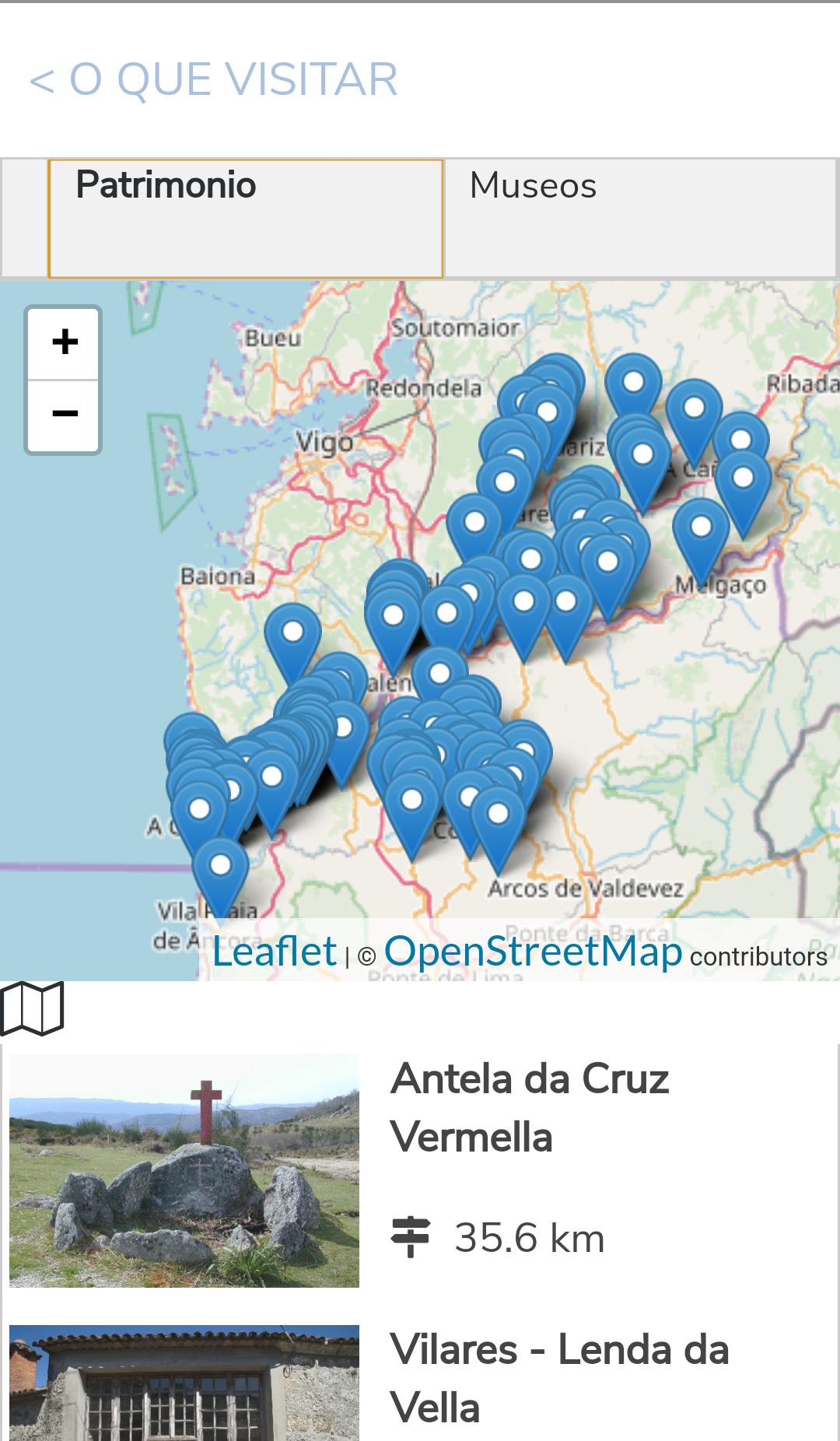This screenshot has width=840, height=1441.
Task: Zoom in the map with plus button
Action: tap(65, 343)
